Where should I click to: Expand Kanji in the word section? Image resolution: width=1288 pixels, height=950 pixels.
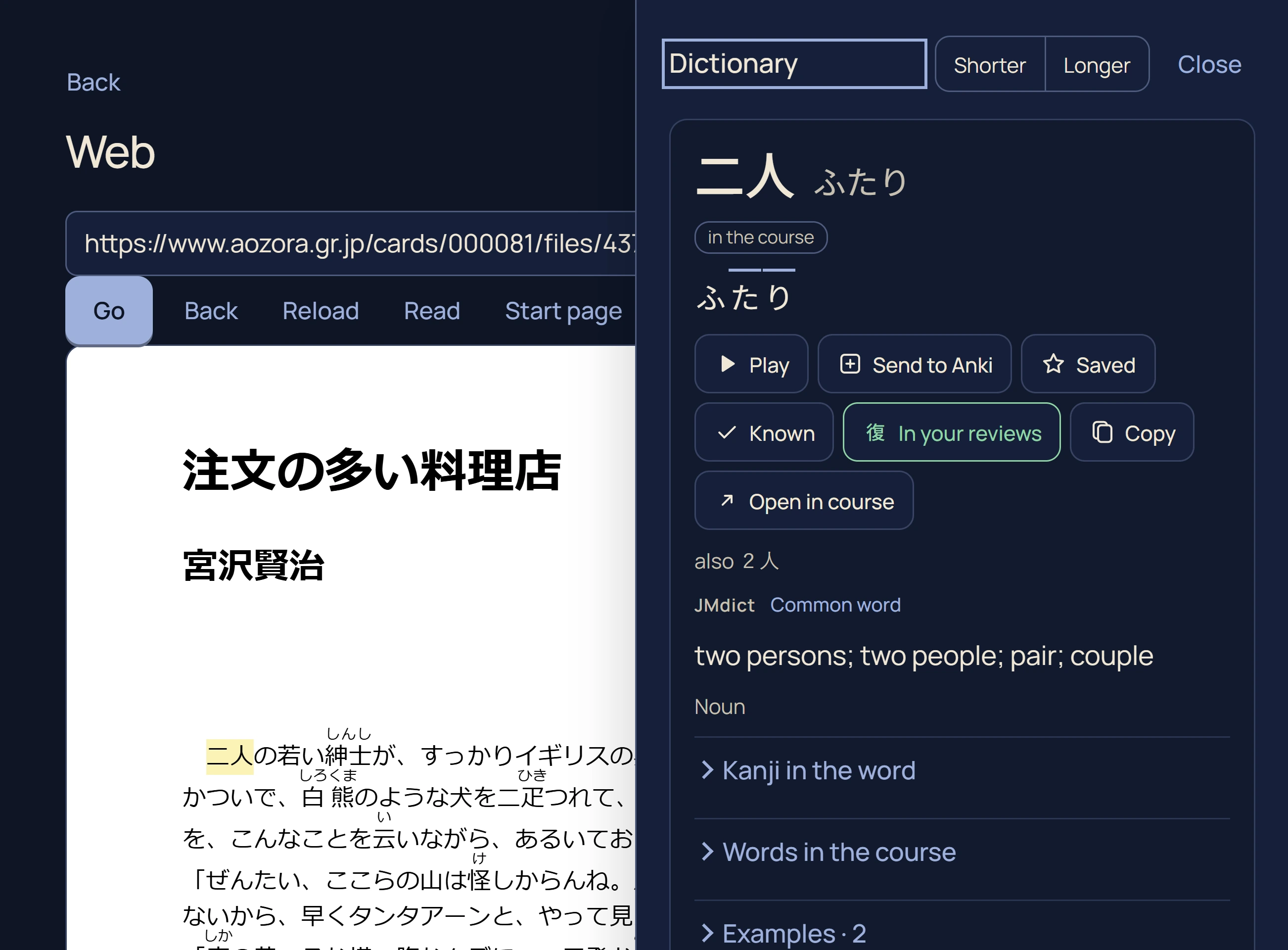[962, 770]
